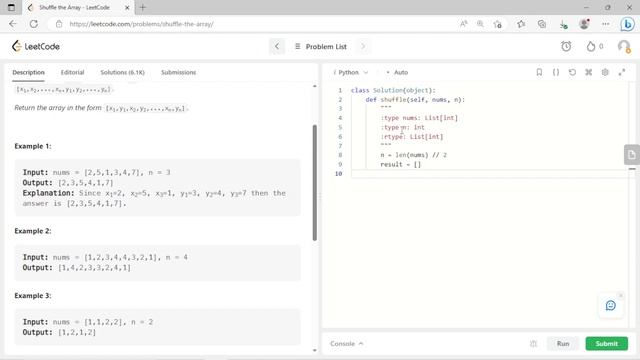The height and width of the screenshot is (360, 640).
Task: Click the streak fire icon
Action: (591, 47)
